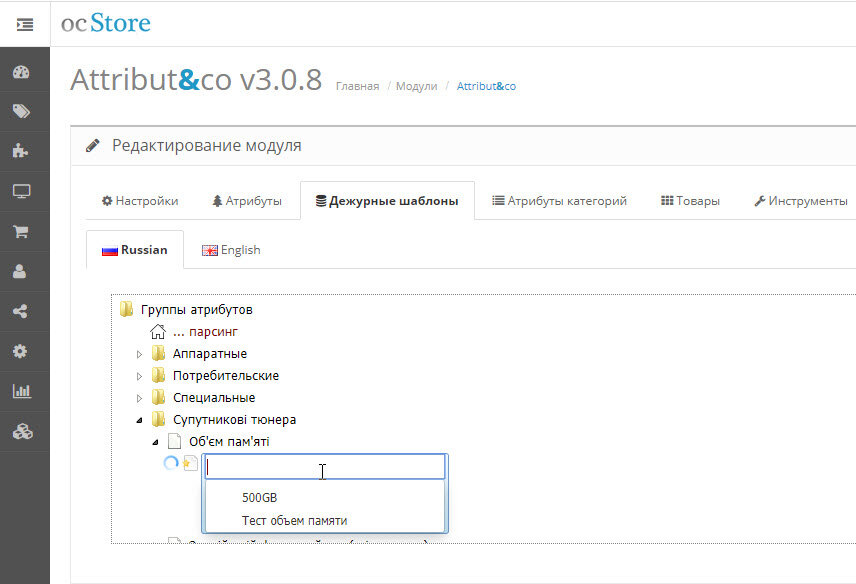Open the Design monitor sidebar icon
The image size is (856, 584).
(21, 192)
